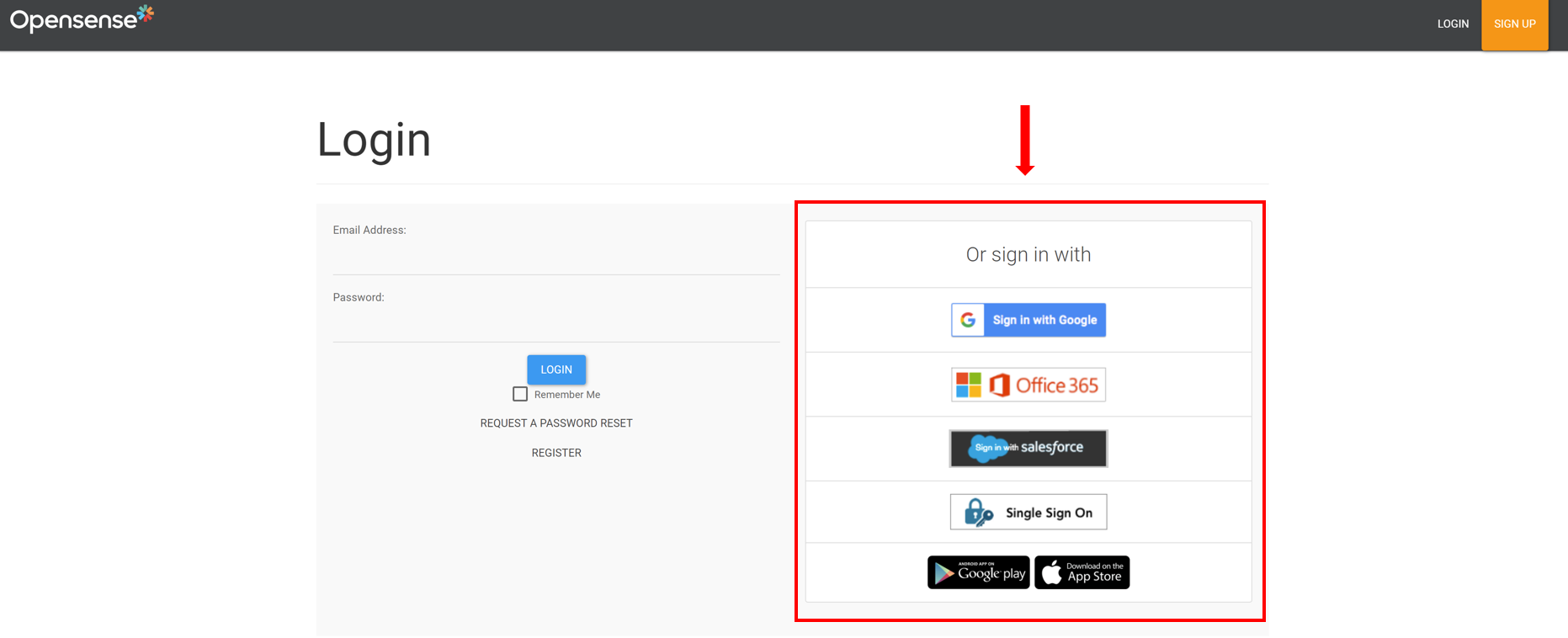Open REQUEST A PASSWORD RESET link
The width and height of the screenshot is (1568, 638).
pyautogui.click(x=556, y=423)
